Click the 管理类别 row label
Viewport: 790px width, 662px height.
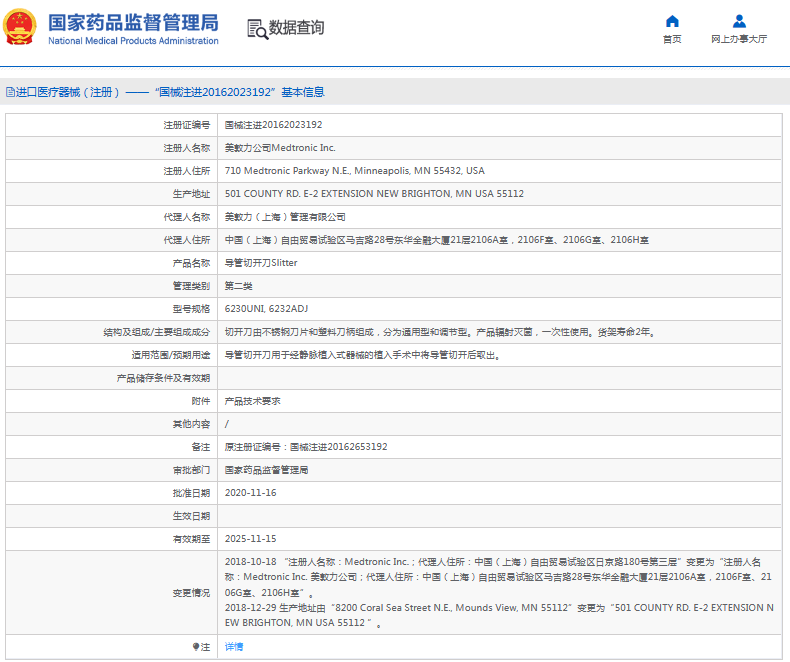(191, 286)
